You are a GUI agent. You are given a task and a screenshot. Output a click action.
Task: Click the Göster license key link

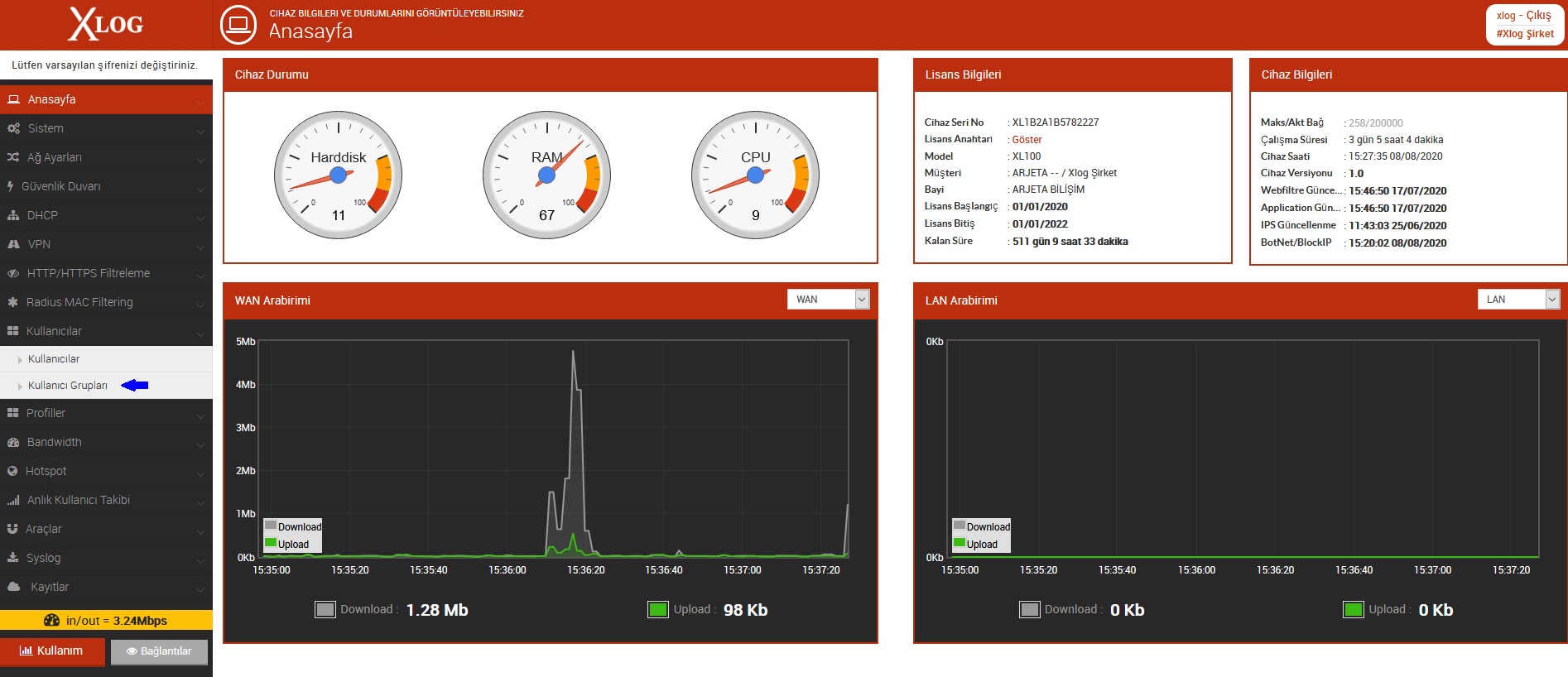(x=1027, y=140)
